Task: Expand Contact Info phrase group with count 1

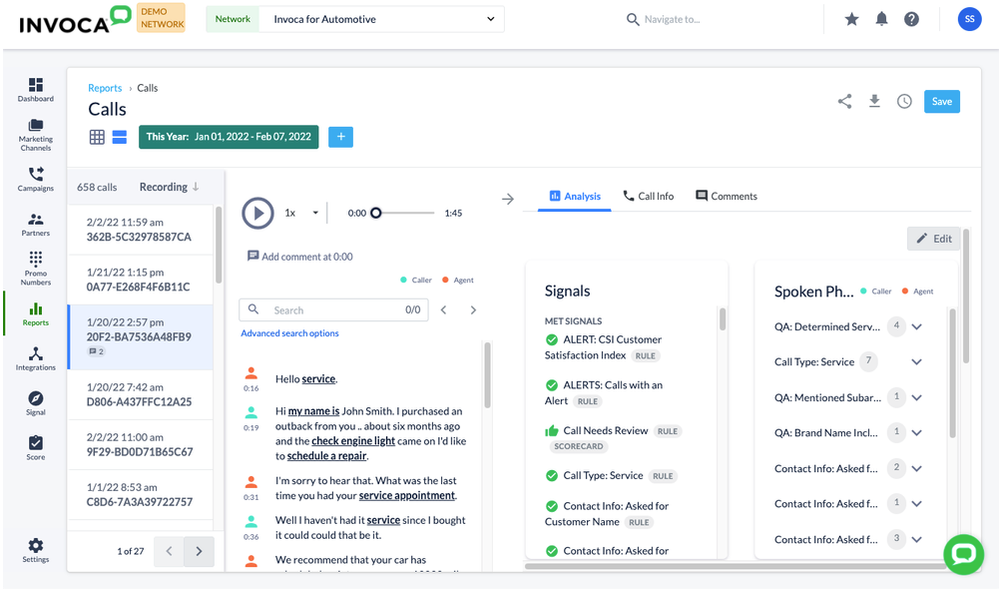Action: 917,503
